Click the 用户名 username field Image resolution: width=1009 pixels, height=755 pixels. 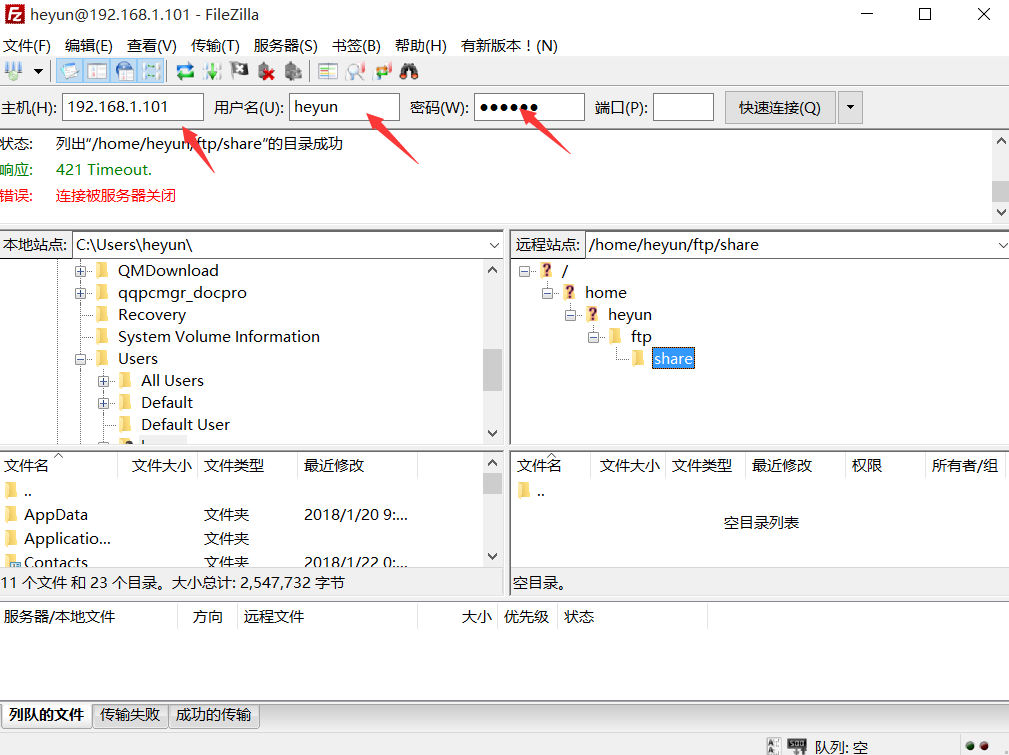(344, 107)
